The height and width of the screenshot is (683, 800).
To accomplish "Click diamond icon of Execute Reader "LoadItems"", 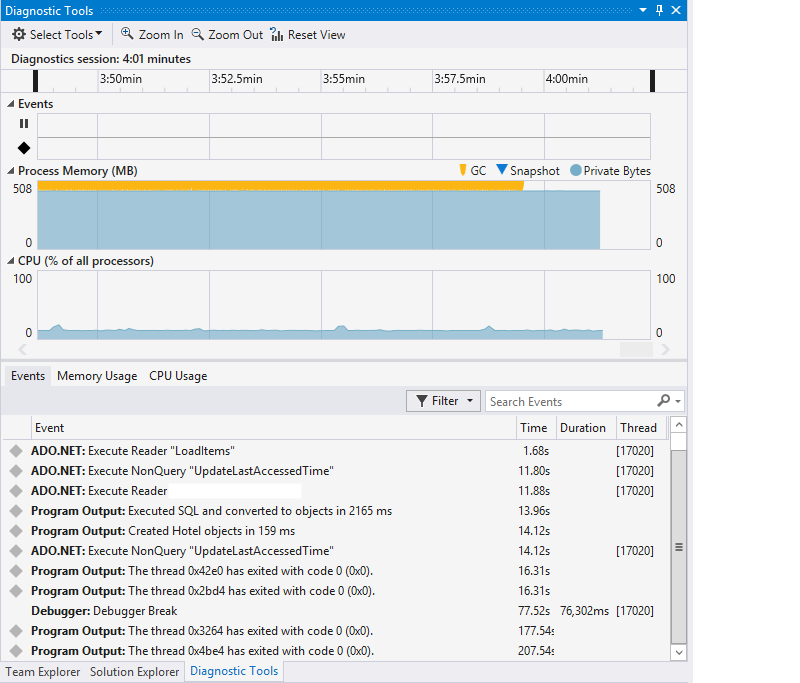I will pyautogui.click(x=16, y=451).
